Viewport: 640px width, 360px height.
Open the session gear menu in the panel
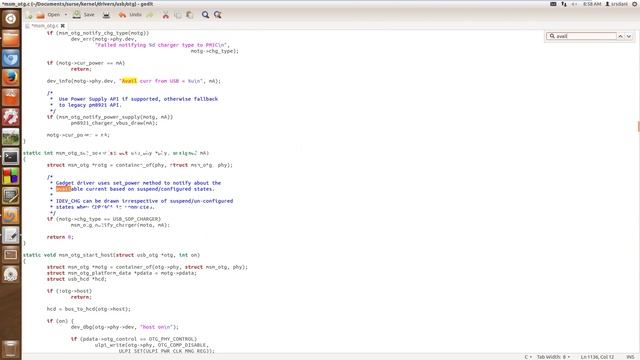pos(635,4)
